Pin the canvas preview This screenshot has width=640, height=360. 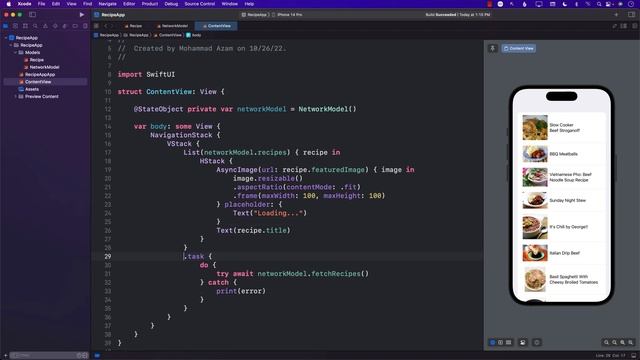click(x=493, y=48)
